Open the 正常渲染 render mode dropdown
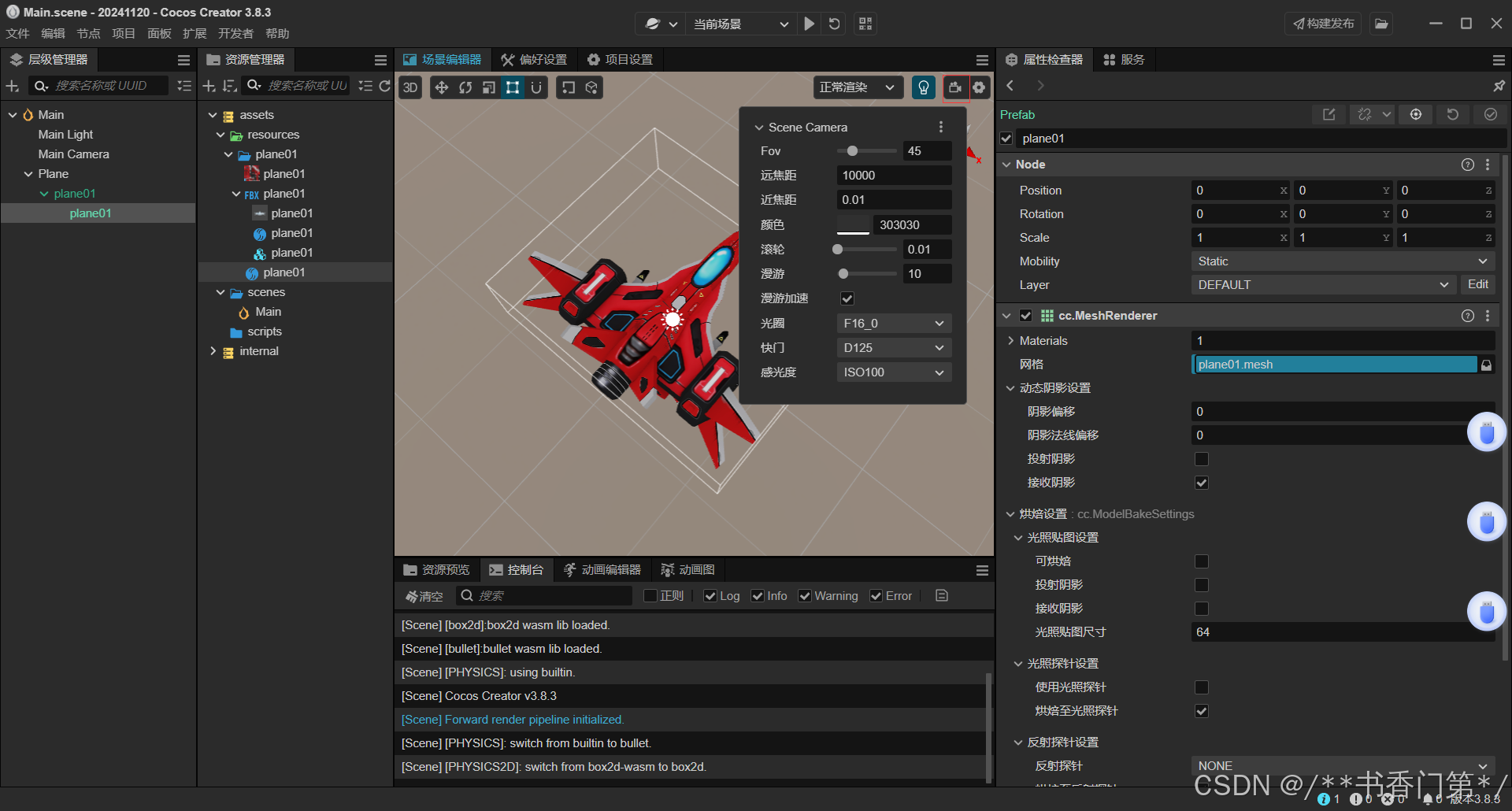This screenshot has height=811, width=1512. click(858, 87)
